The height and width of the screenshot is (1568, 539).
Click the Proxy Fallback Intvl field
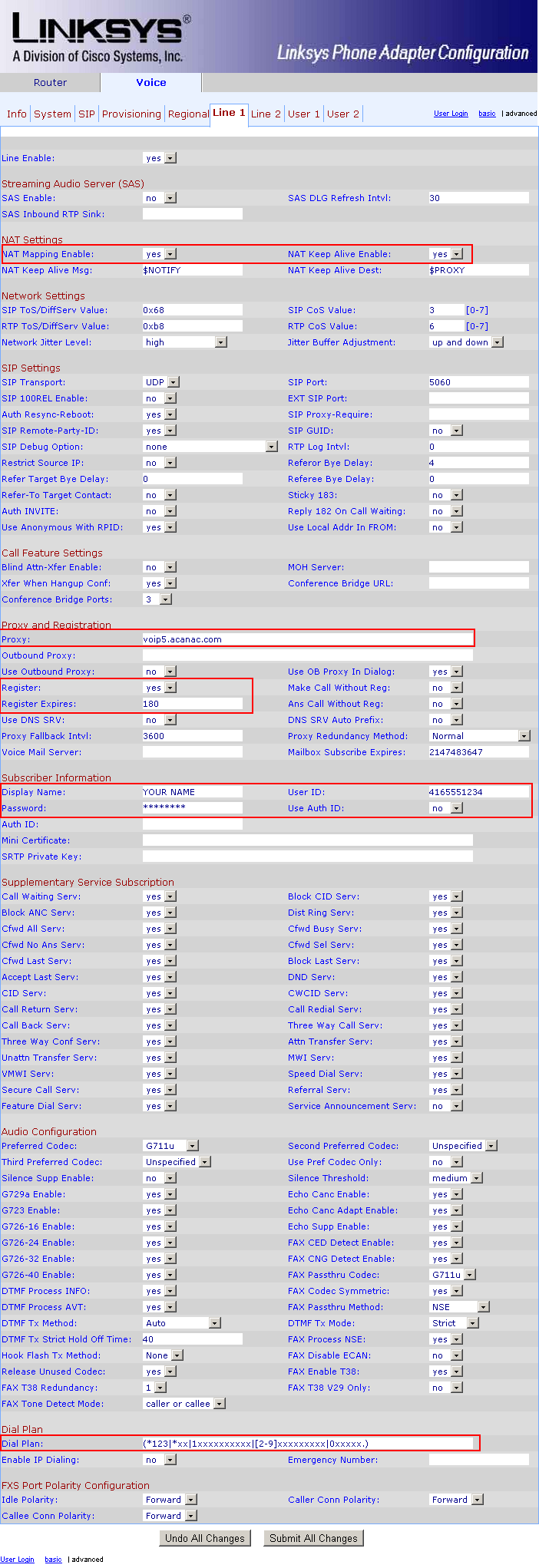(x=193, y=736)
